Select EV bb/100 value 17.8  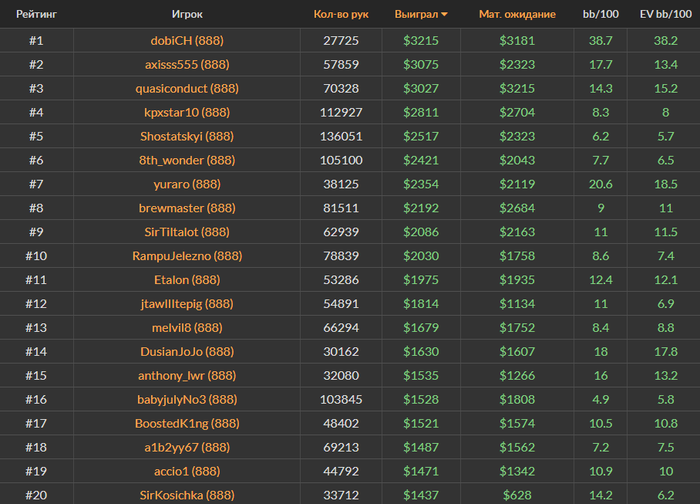[666, 352]
